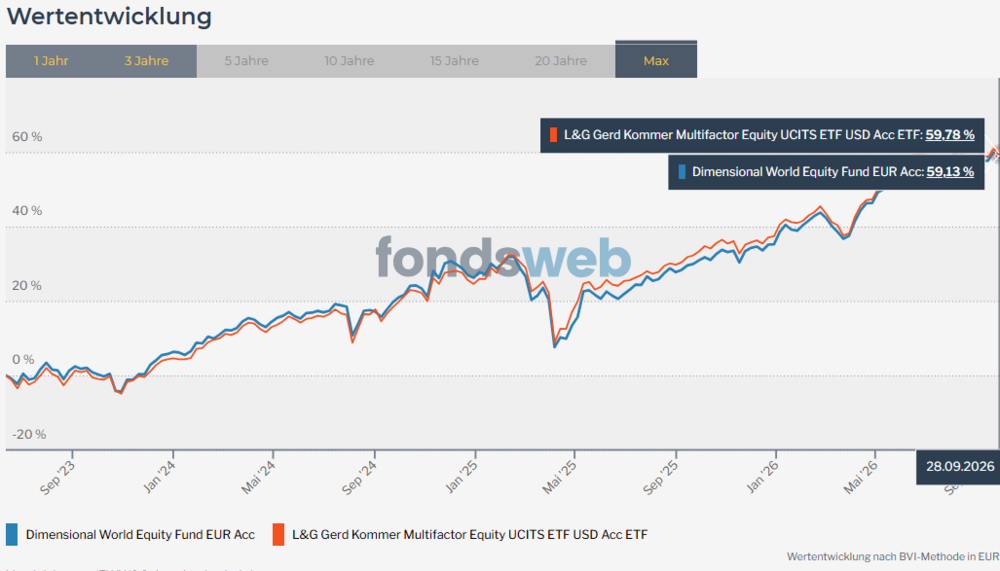
Task: Switch to the 3 Jahre tab
Action: (x=147, y=61)
